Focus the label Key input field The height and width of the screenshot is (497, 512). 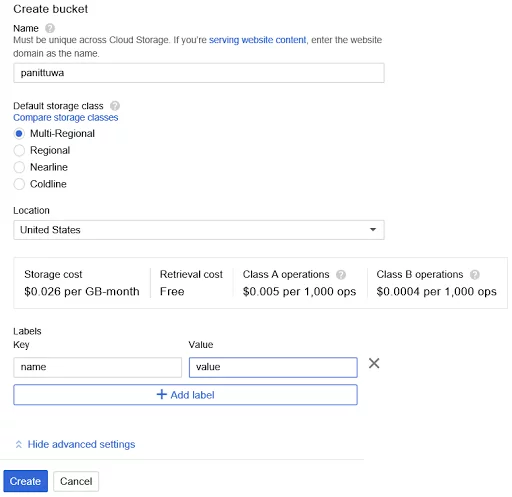[98, 367]
